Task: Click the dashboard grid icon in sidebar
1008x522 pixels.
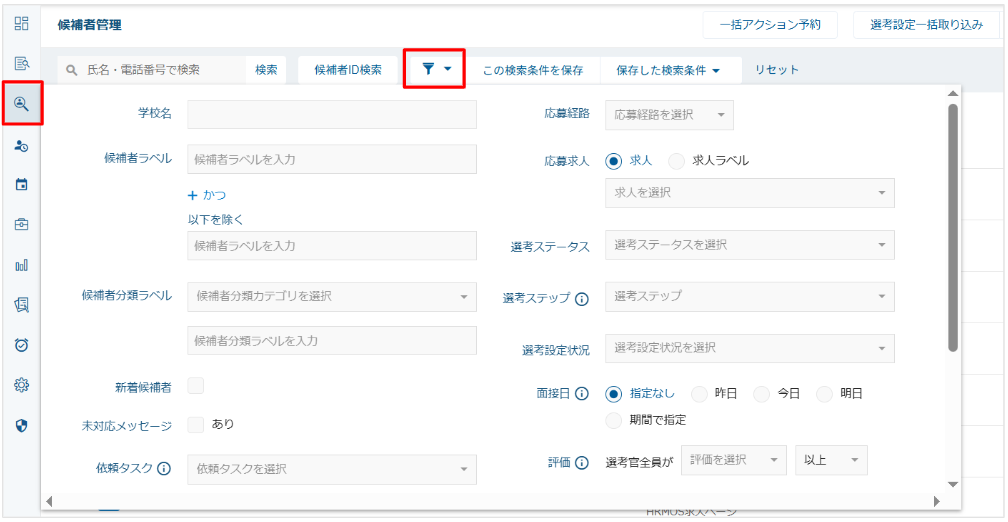Action: coord(21,23)
